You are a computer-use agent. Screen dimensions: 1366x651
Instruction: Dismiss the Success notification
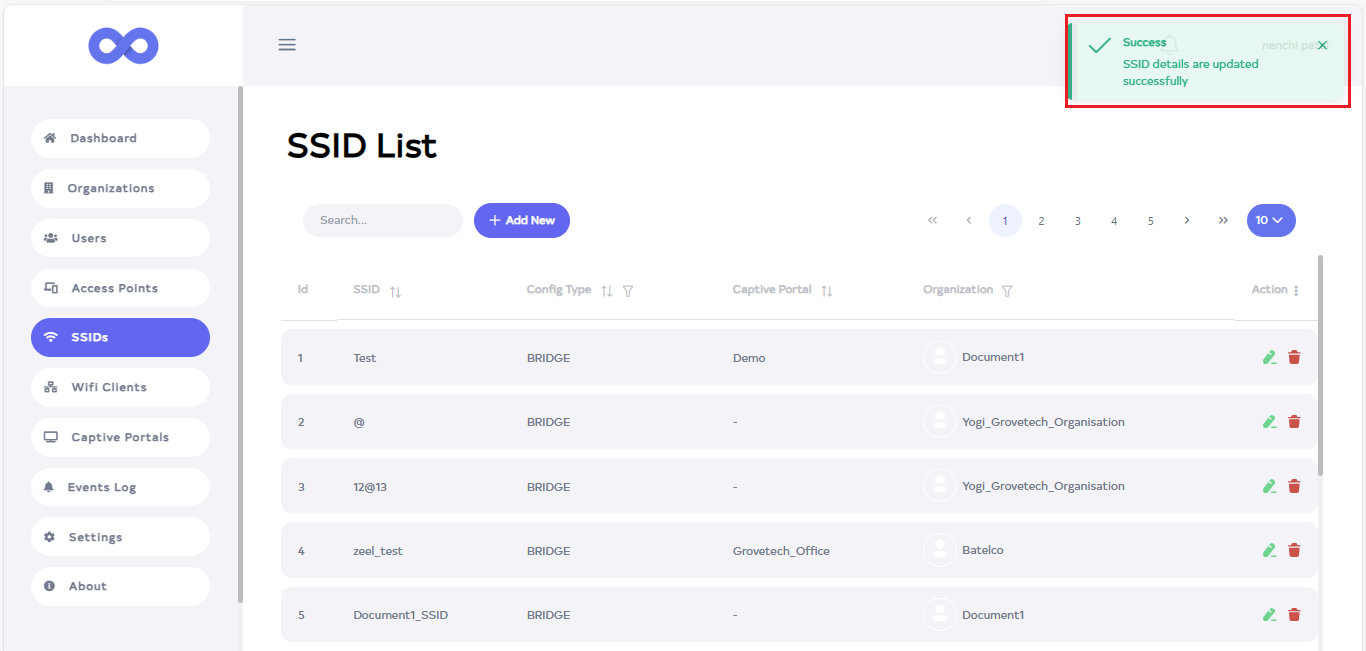[1323, 46]
